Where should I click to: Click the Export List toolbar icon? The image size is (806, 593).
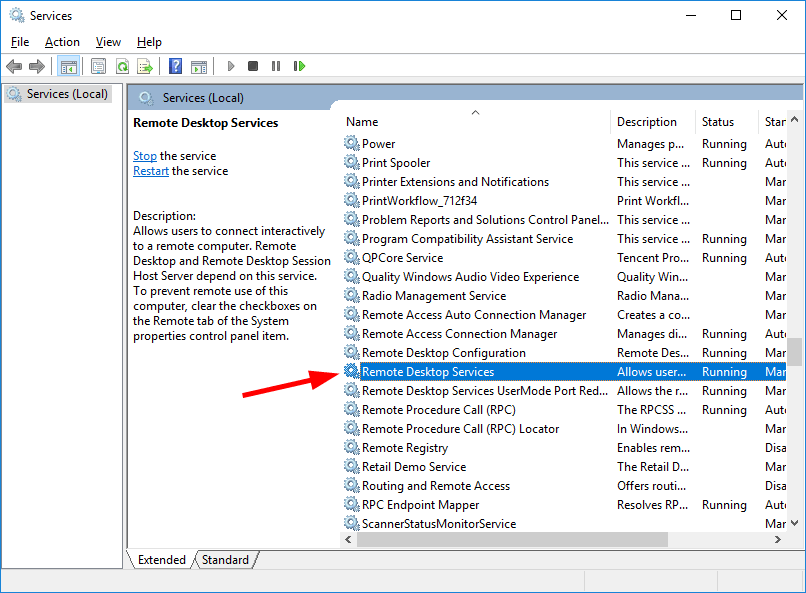click(x=145, y=66)
